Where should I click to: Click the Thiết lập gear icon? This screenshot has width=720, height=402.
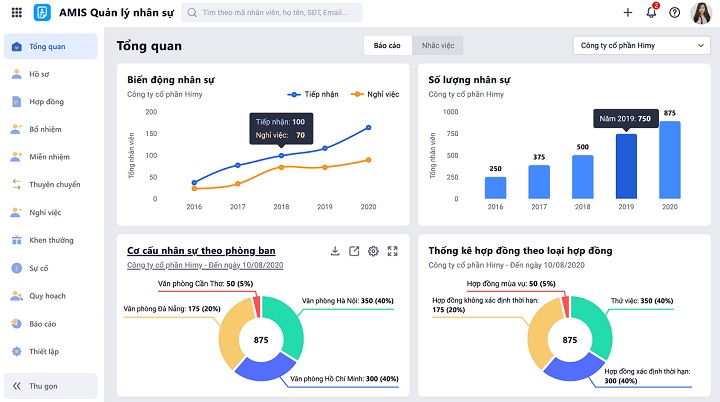(17, 351)
